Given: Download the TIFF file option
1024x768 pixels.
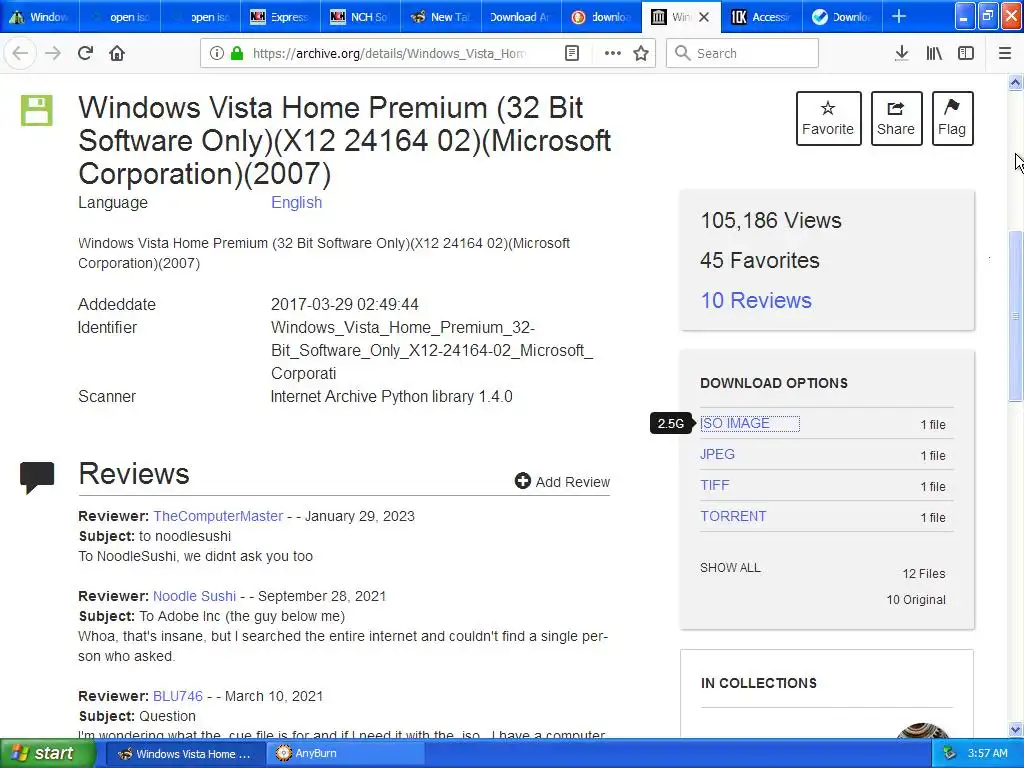Looking at the screenshot, I should click(714, 485).
